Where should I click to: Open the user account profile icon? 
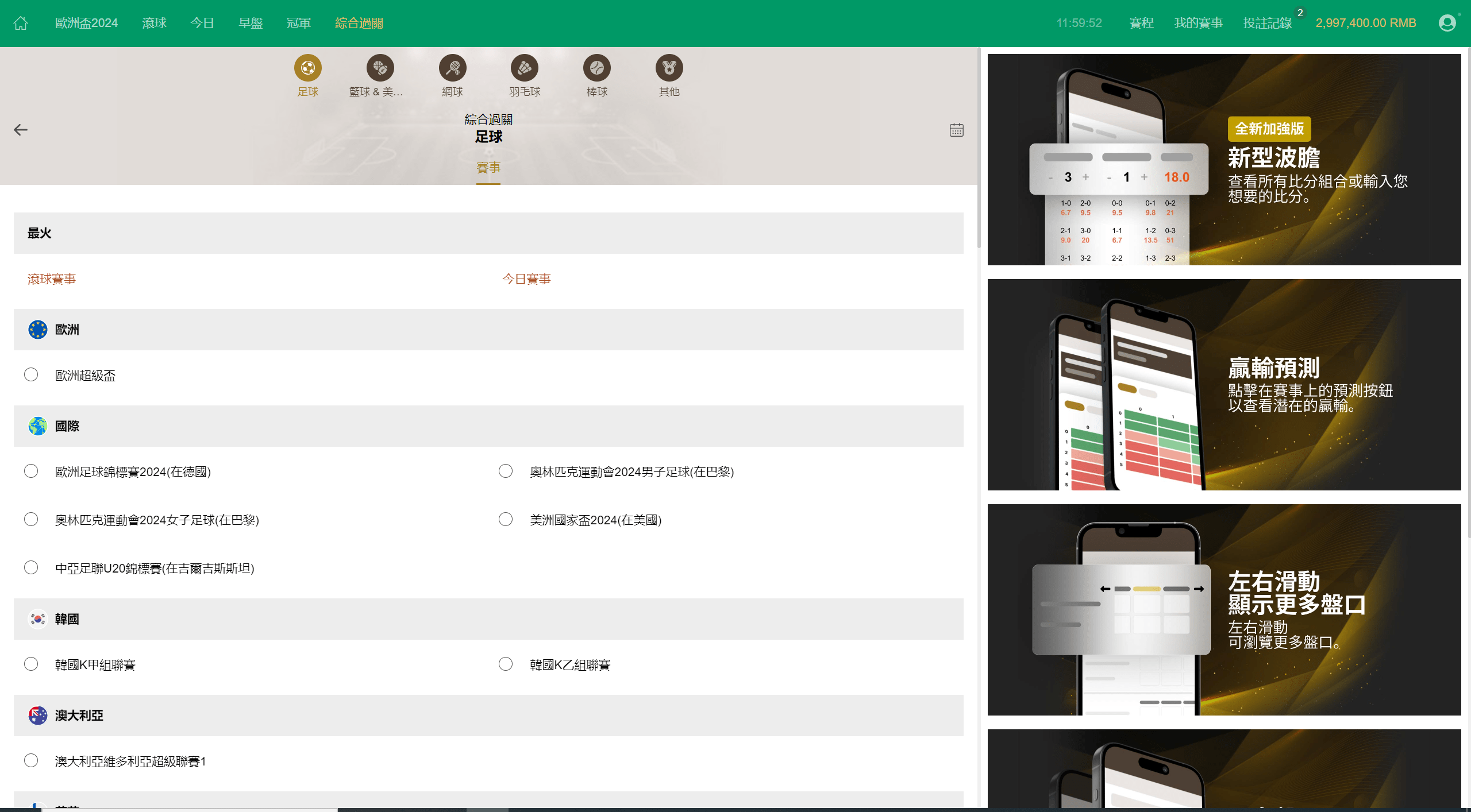[1447, 23]
